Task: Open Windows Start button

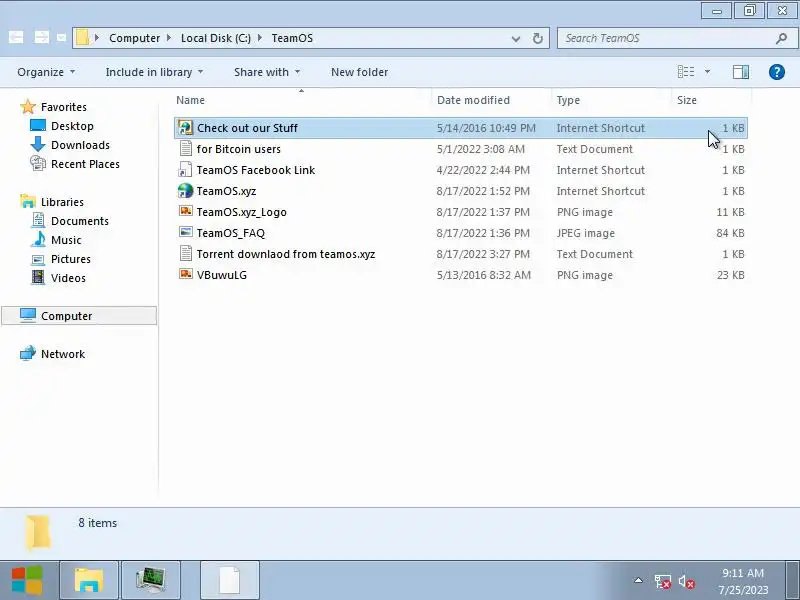Action: point(28,580)
